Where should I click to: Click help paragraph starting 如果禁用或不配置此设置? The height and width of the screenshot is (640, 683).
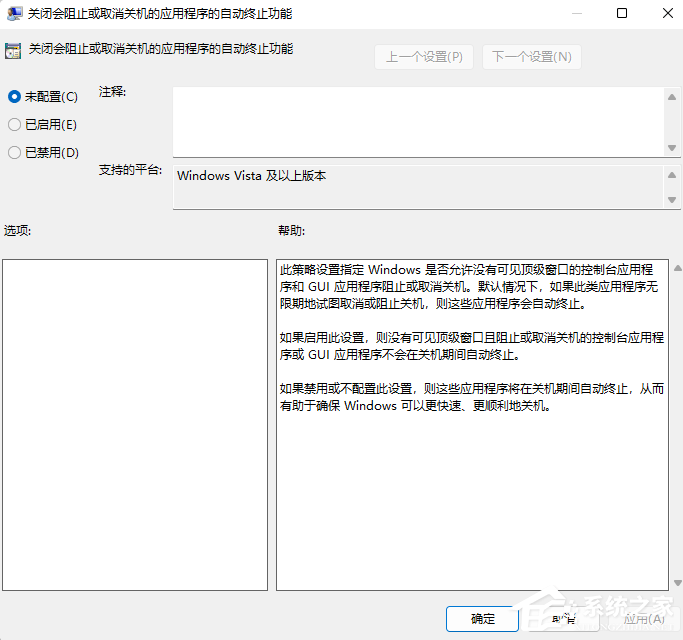pyautogui.click(x=472, y=397)
